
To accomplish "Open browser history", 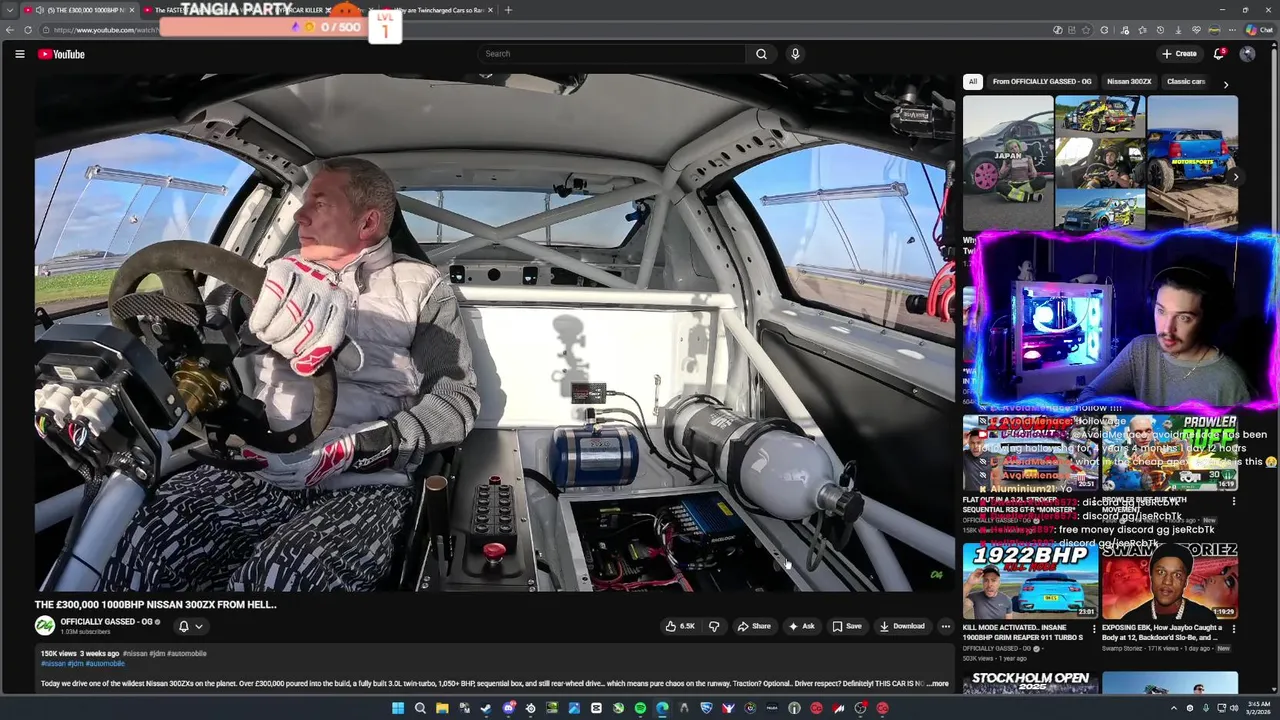I will coord(1160,30).
